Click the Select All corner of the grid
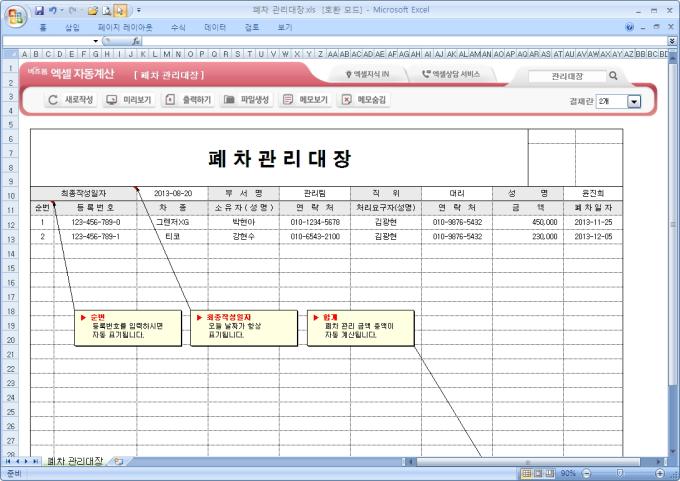This screenshot has width=680, height=481. click(x=10, y=54)
